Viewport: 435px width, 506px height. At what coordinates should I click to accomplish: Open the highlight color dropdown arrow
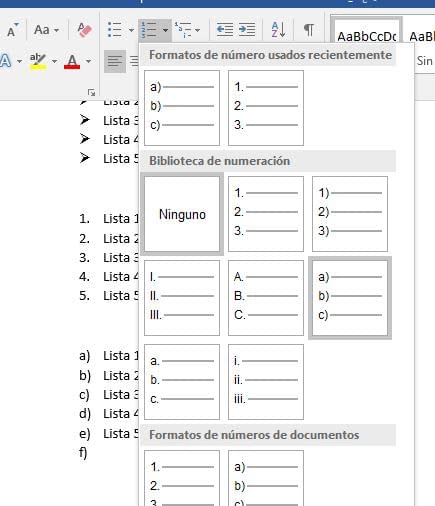[54, 61]
